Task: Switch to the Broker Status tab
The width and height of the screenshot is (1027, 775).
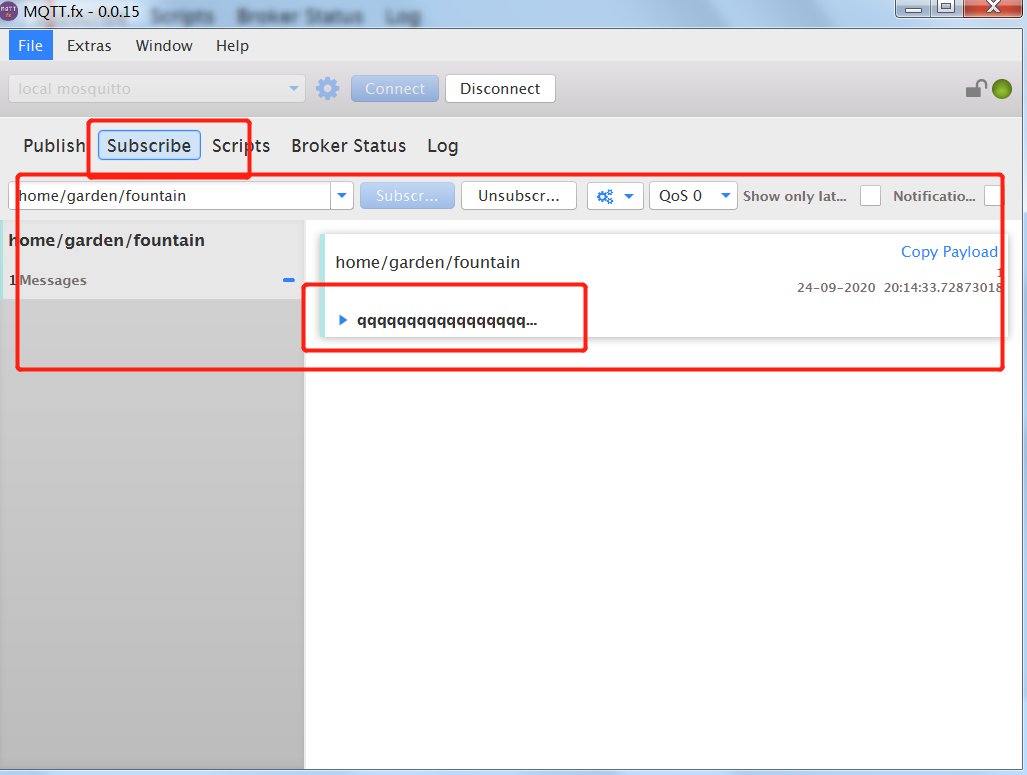Action: pos(348,146)
